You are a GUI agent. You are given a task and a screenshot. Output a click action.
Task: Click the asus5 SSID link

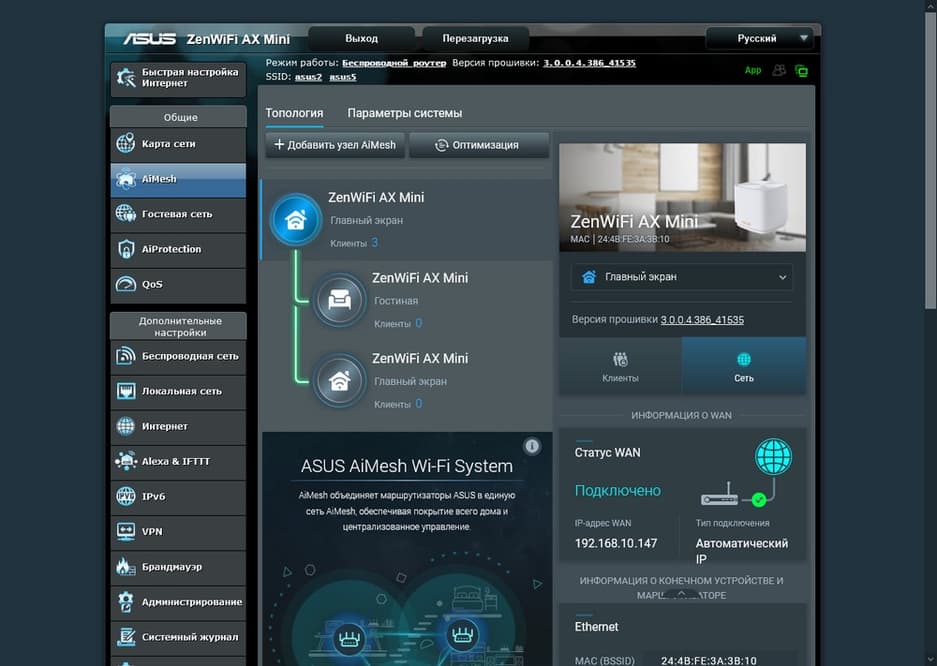coord(343,77)
